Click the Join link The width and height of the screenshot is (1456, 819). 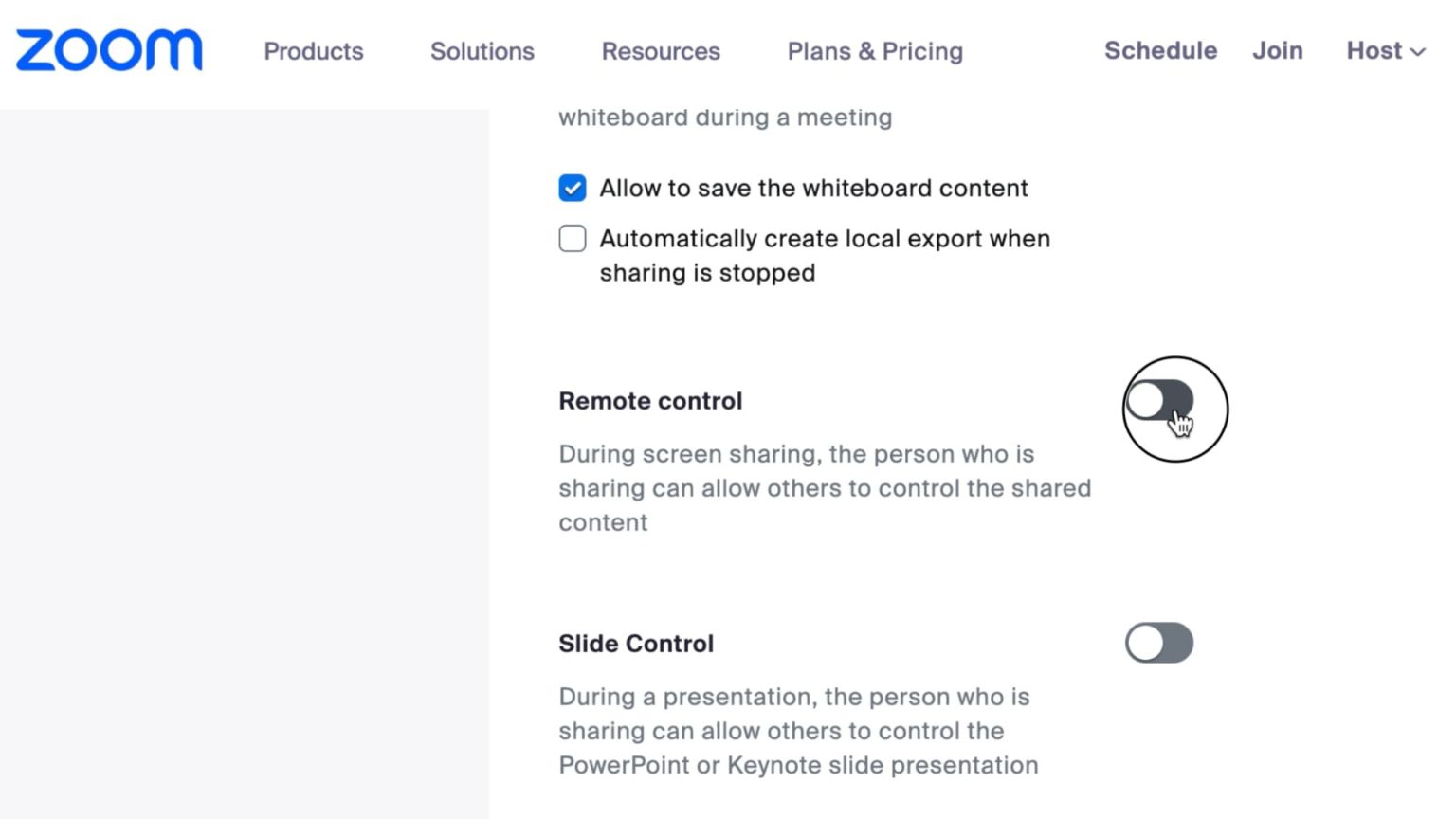(1277, 50)
